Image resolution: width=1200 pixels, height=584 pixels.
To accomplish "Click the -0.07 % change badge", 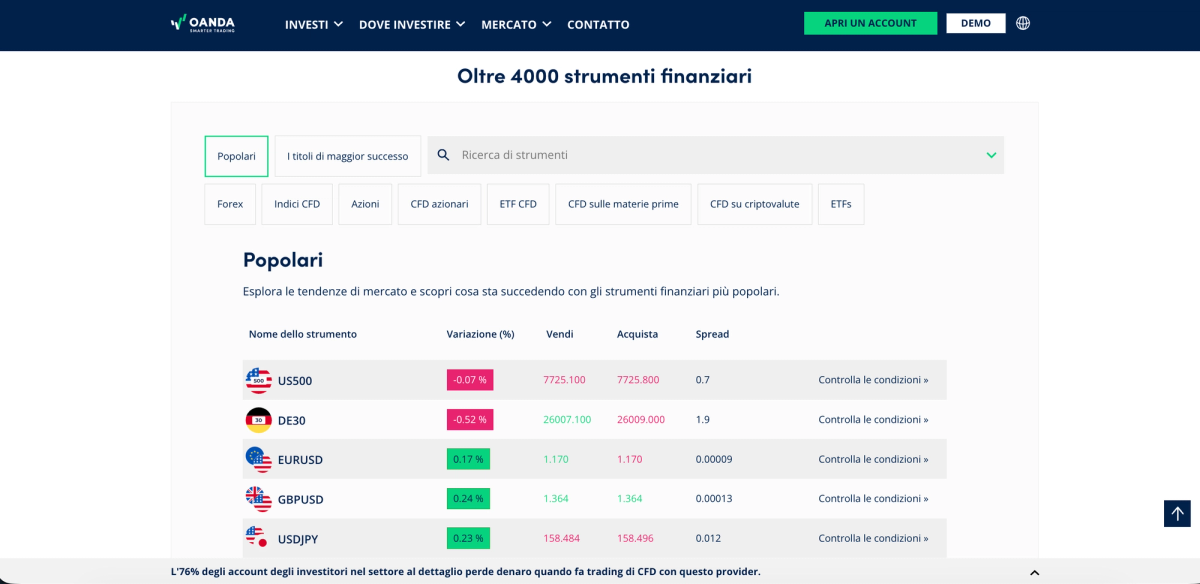I will (x=470, y=380).
